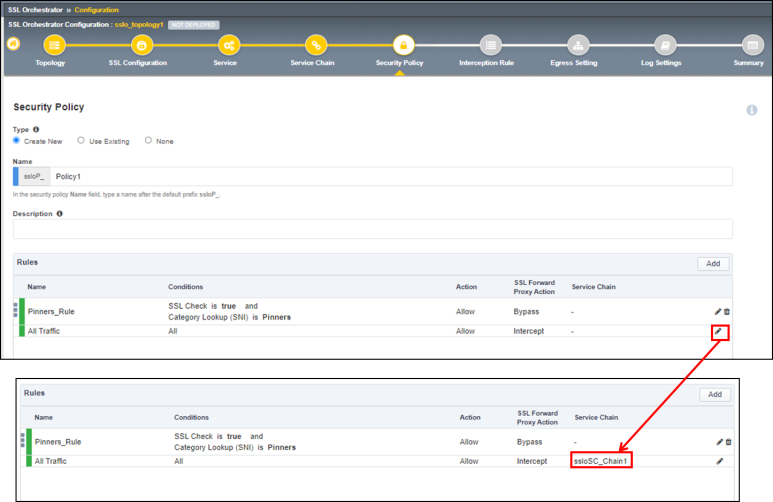The width and height of the screenshot is (773, 502).
Task: Open the SSL Configuration step icon
Action: tap(141, 45)
